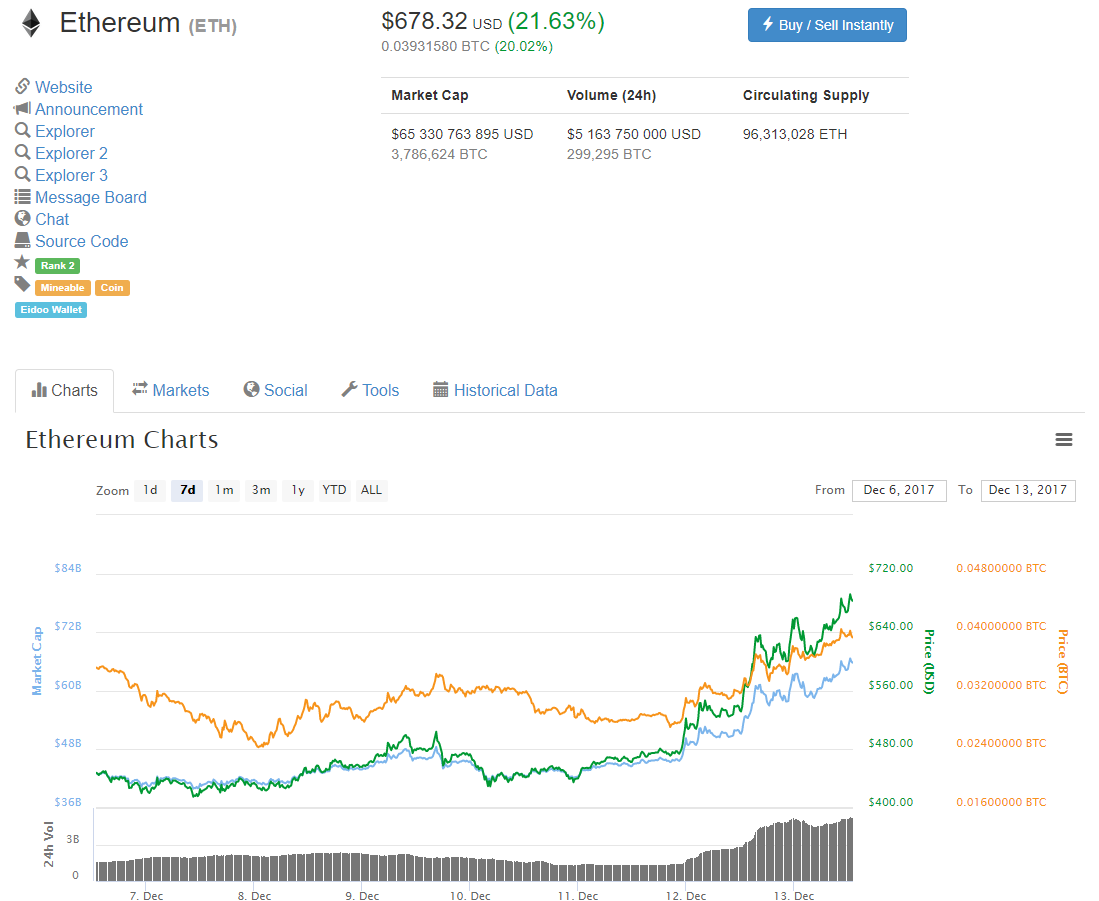Click the circulating supply 96,313,028 ETH
Image resolution: width=1099 pixels, height=901 pixels.
pyautogui.click(x=795, y=134)
